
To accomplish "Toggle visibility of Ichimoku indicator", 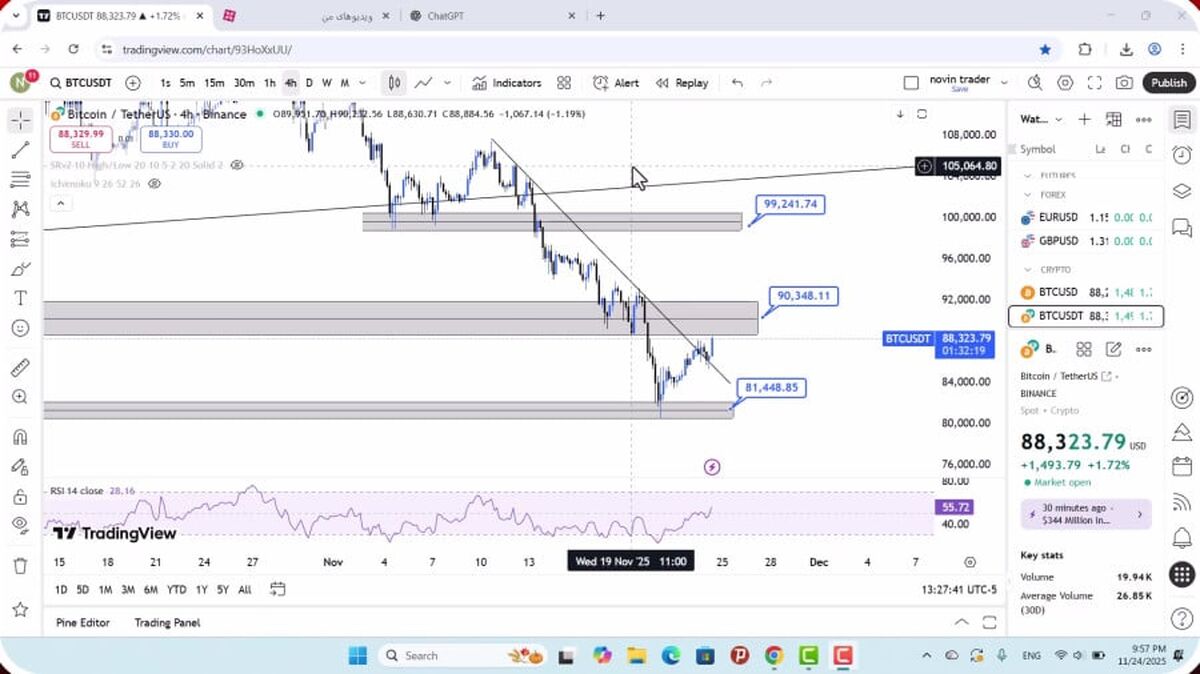I will click(x=154, y=184).
